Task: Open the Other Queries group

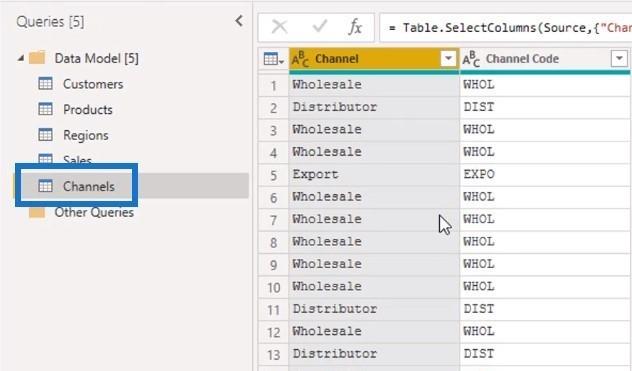Action: click(x=94, y=212)
